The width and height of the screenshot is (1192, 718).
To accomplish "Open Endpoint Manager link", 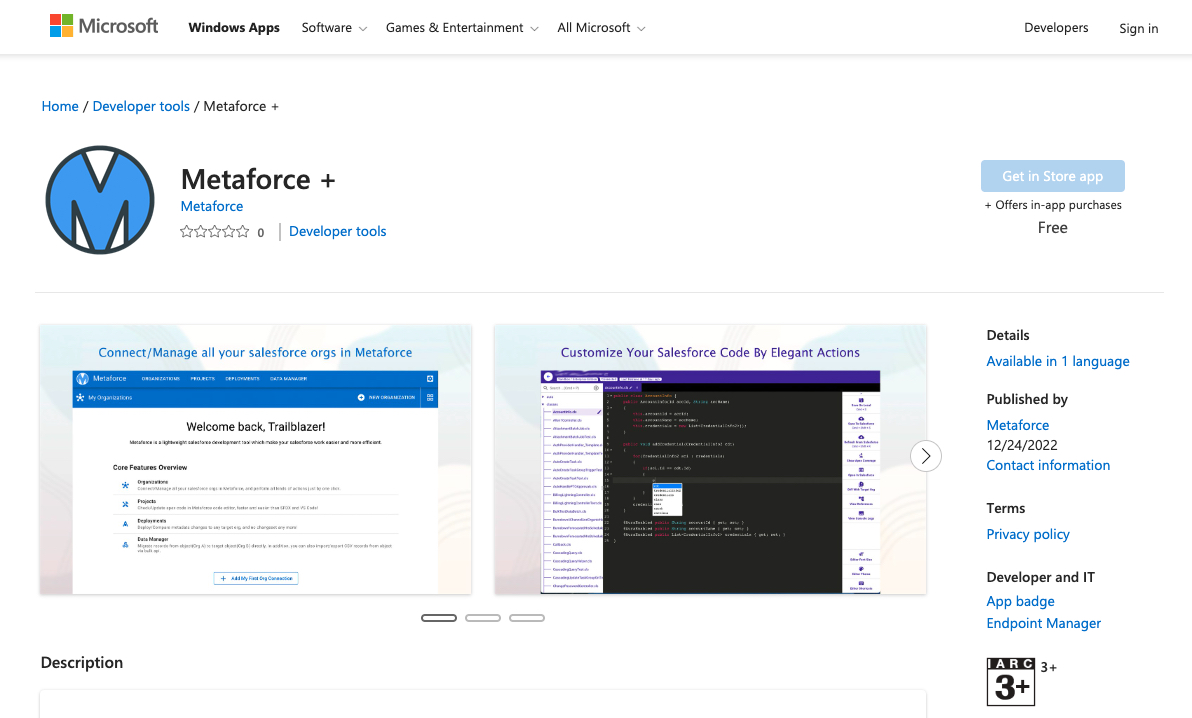I will click(x=1043, y=623).
